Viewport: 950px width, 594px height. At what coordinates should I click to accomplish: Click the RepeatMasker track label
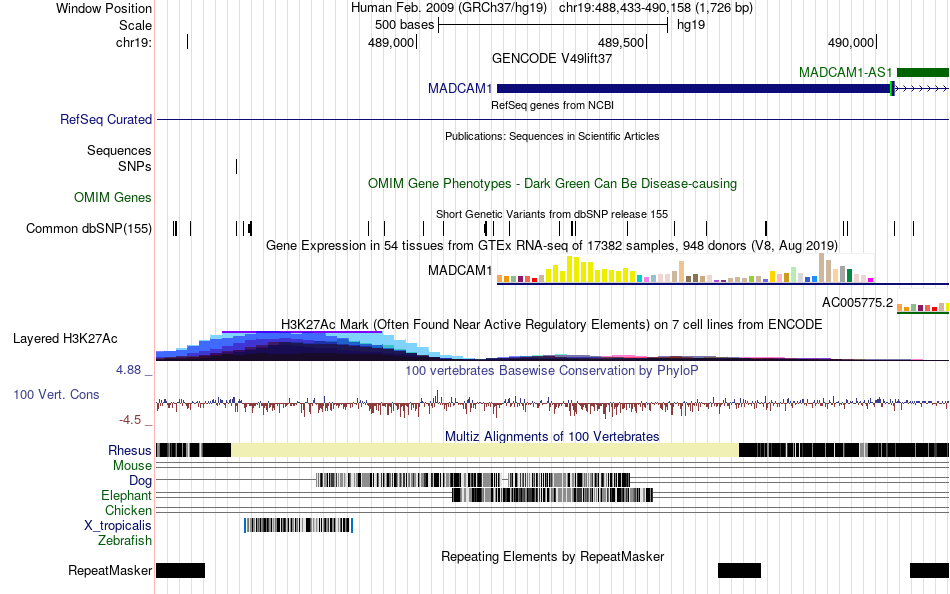tap(110, 570)
